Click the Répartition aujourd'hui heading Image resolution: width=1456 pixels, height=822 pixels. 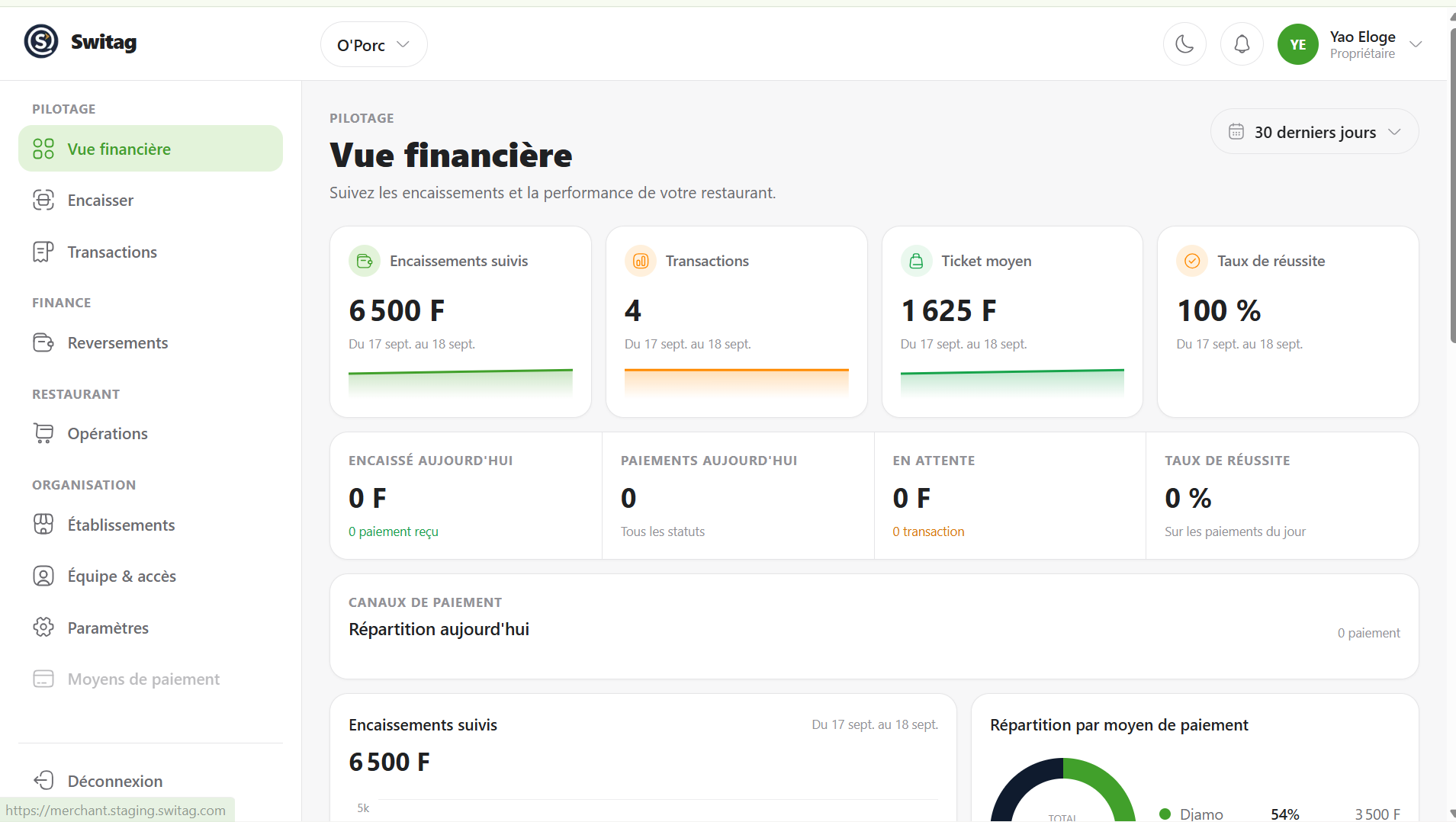[439, 629]
